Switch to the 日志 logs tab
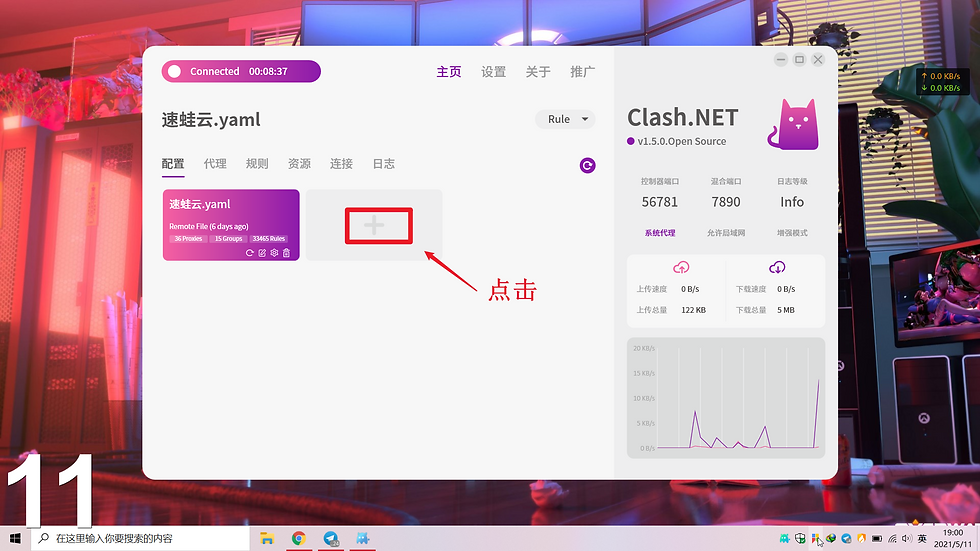The width and height of the screenshot is (980, 551). pyautogui.click(x=384, y=164)
